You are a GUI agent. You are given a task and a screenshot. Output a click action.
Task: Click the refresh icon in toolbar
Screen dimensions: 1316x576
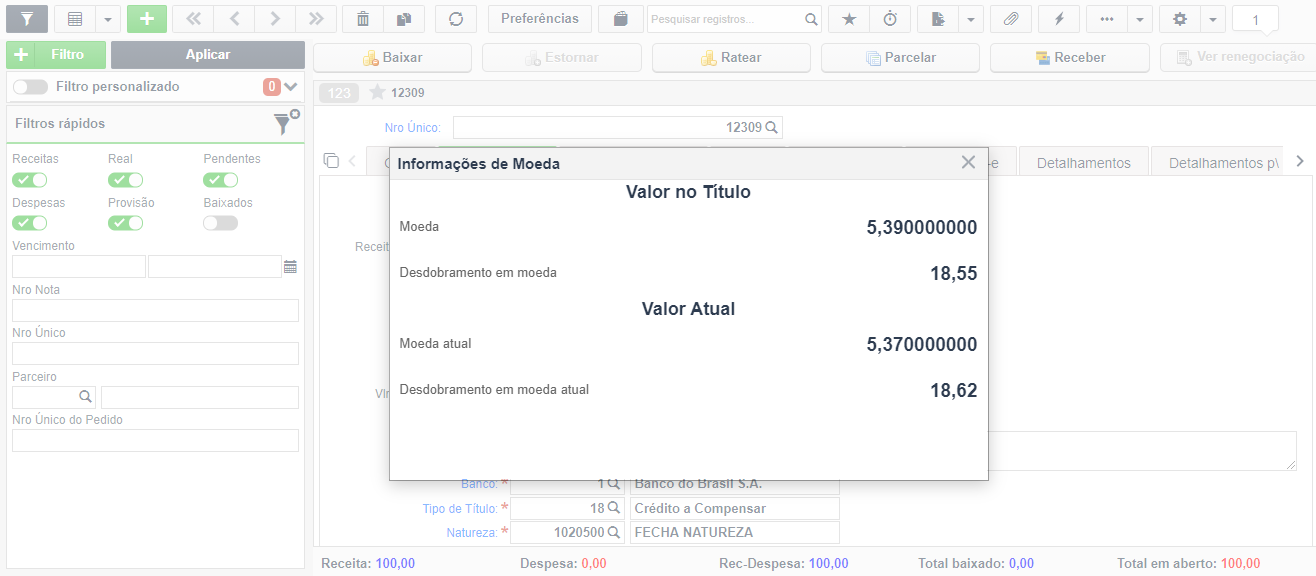pyautogui.click(x=456, y=19)
